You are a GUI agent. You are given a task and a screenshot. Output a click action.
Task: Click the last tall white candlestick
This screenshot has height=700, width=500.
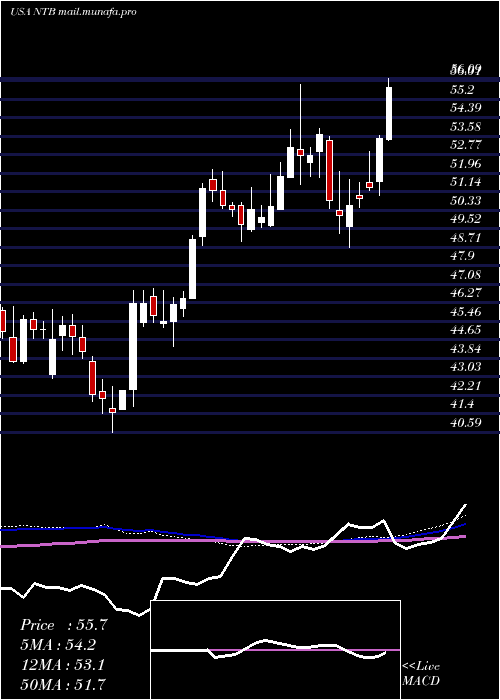tap(389, 113)
